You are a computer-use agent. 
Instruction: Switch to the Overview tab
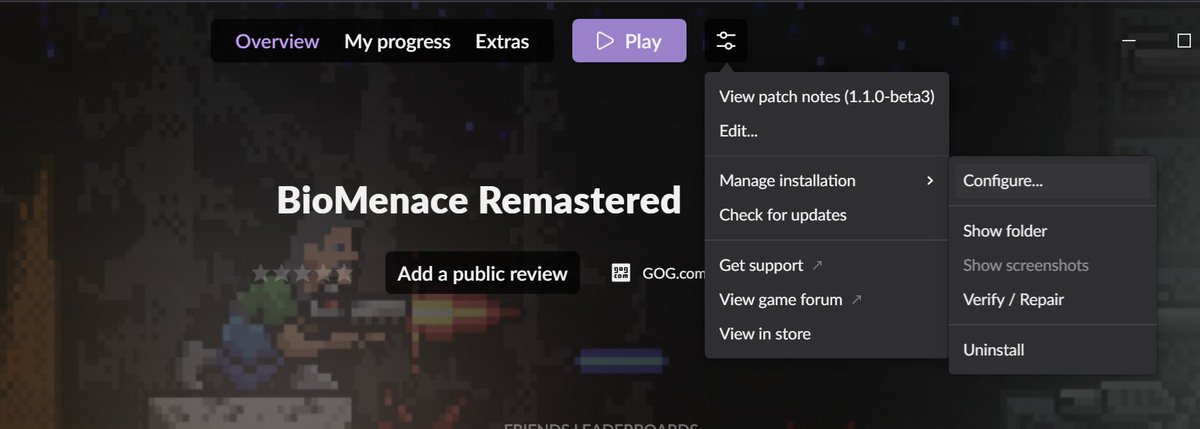277,42
